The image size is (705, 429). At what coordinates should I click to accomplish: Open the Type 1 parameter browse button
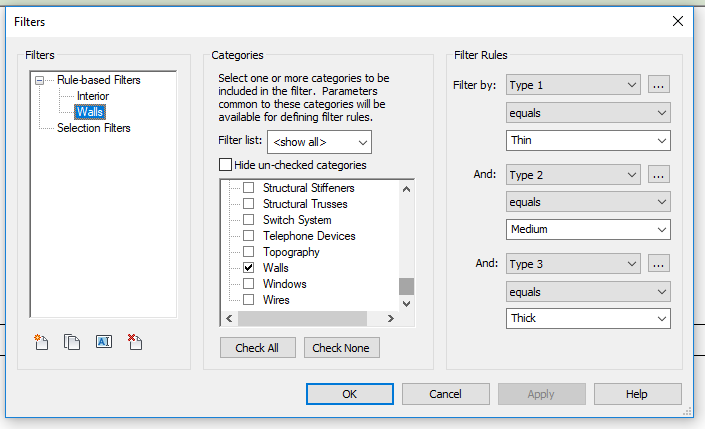[657, 85]
